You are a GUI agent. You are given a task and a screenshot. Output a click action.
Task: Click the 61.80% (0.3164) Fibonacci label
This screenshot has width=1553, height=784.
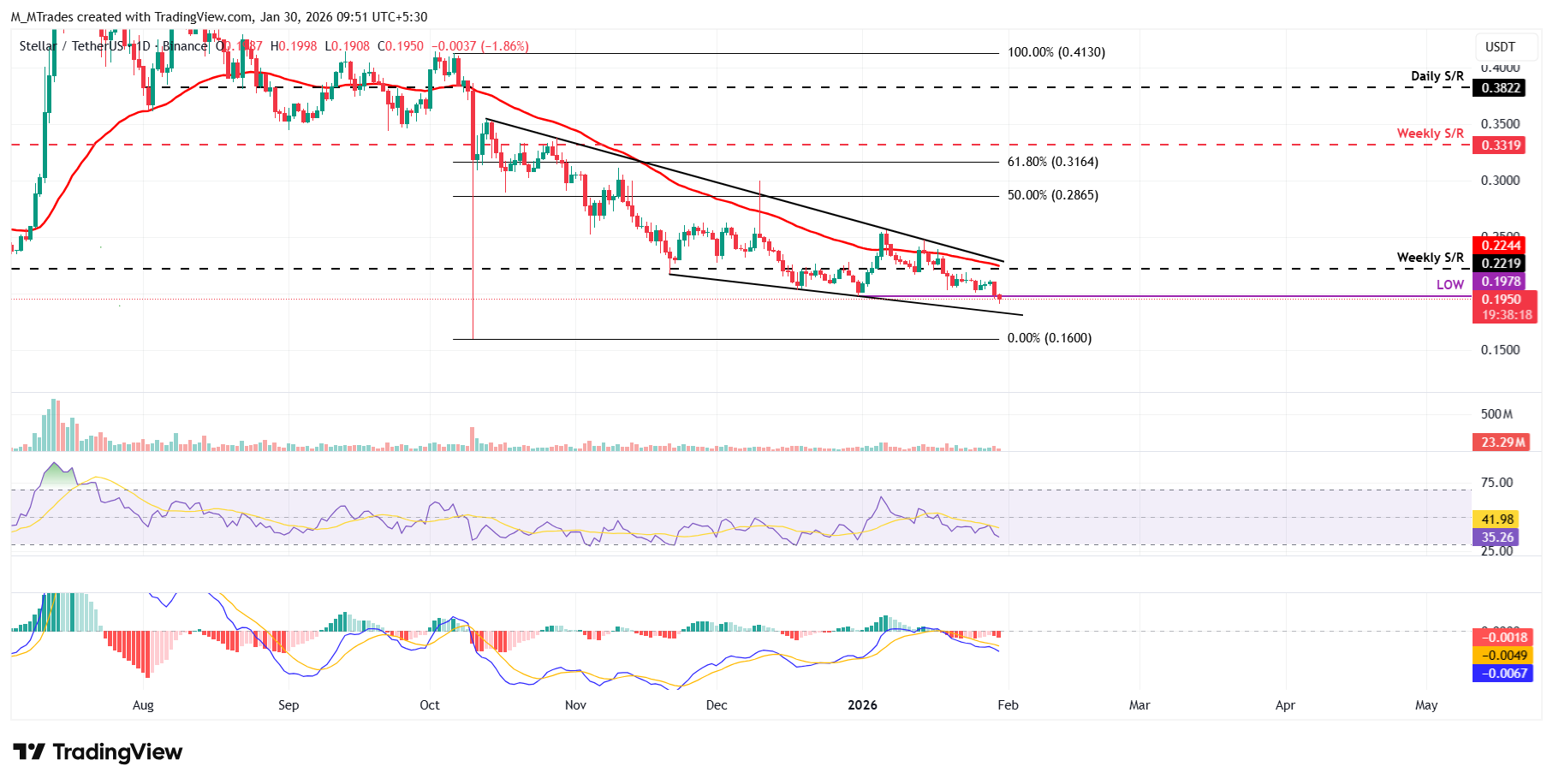click(1055, 161)
